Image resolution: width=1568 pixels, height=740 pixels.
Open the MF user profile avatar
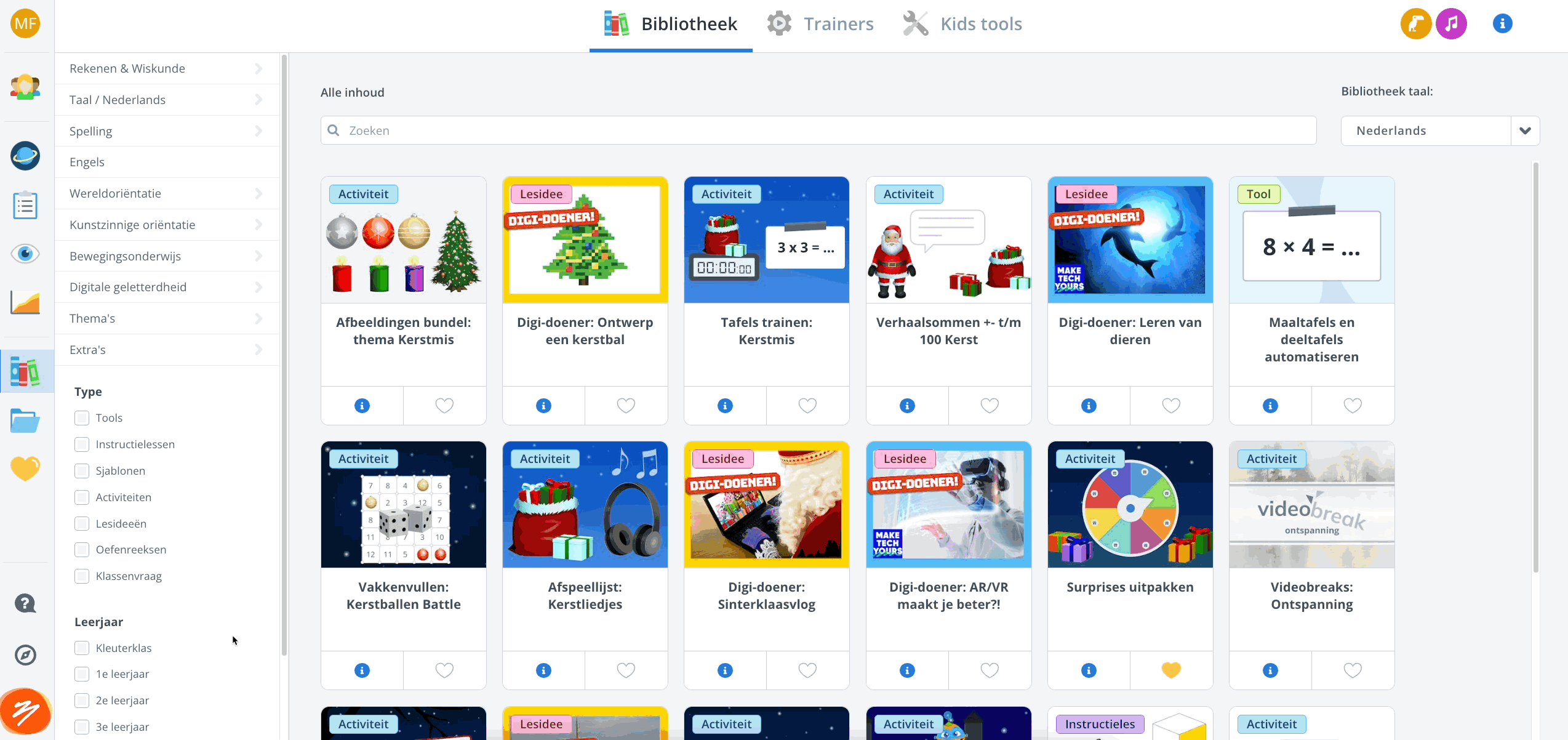point(25,23)
